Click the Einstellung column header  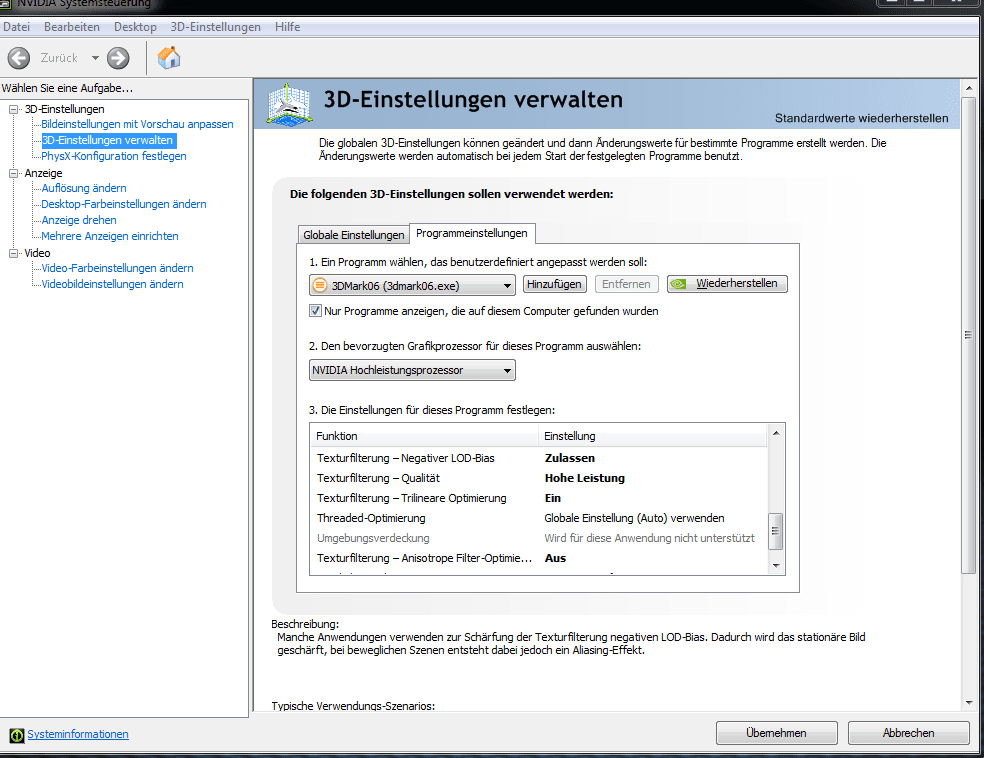tap(653, 436)
